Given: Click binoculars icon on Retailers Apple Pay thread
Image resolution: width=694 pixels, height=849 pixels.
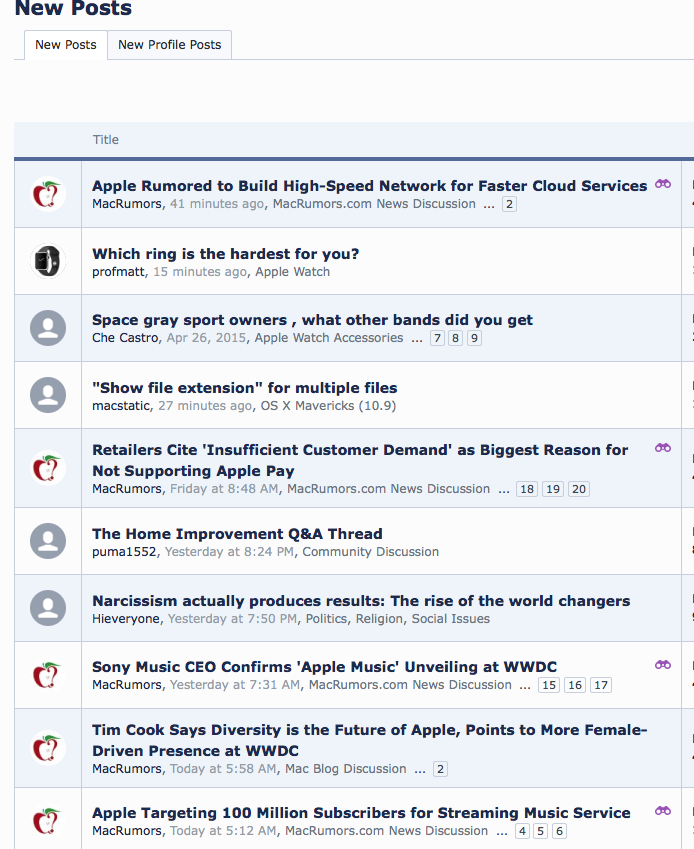Looking at the screenshot, I should 663,448.
